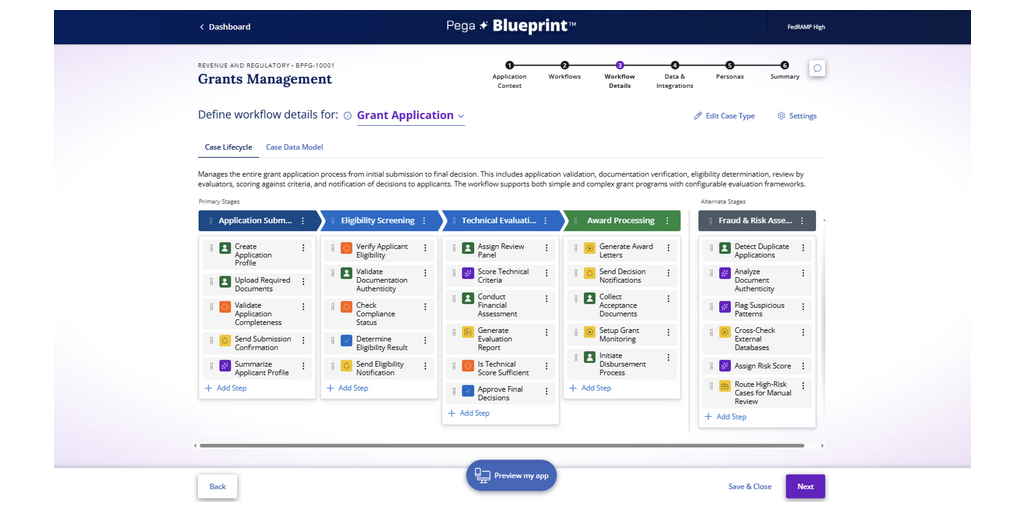Add Step under Fraud & Risk Assessment
The height and width of the screenshot is (512, 1024).
pyautogui.click(x=726, y=417)
